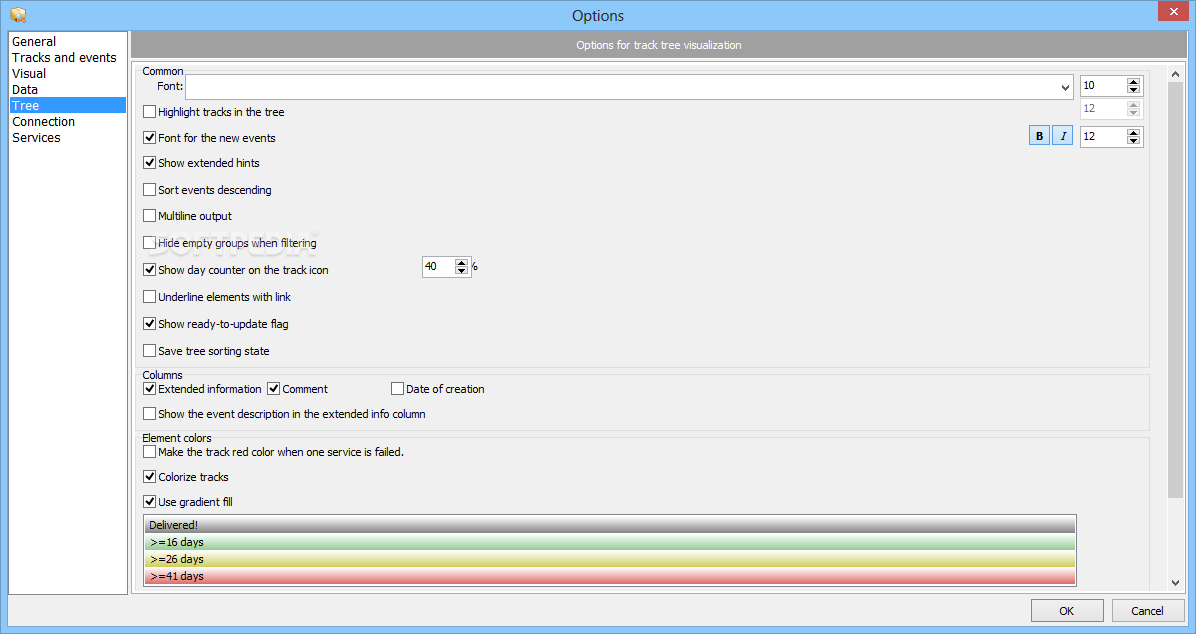Increase day counter percent up arrow
Screen dimensions: 1196x634
(x=461, y=262)
